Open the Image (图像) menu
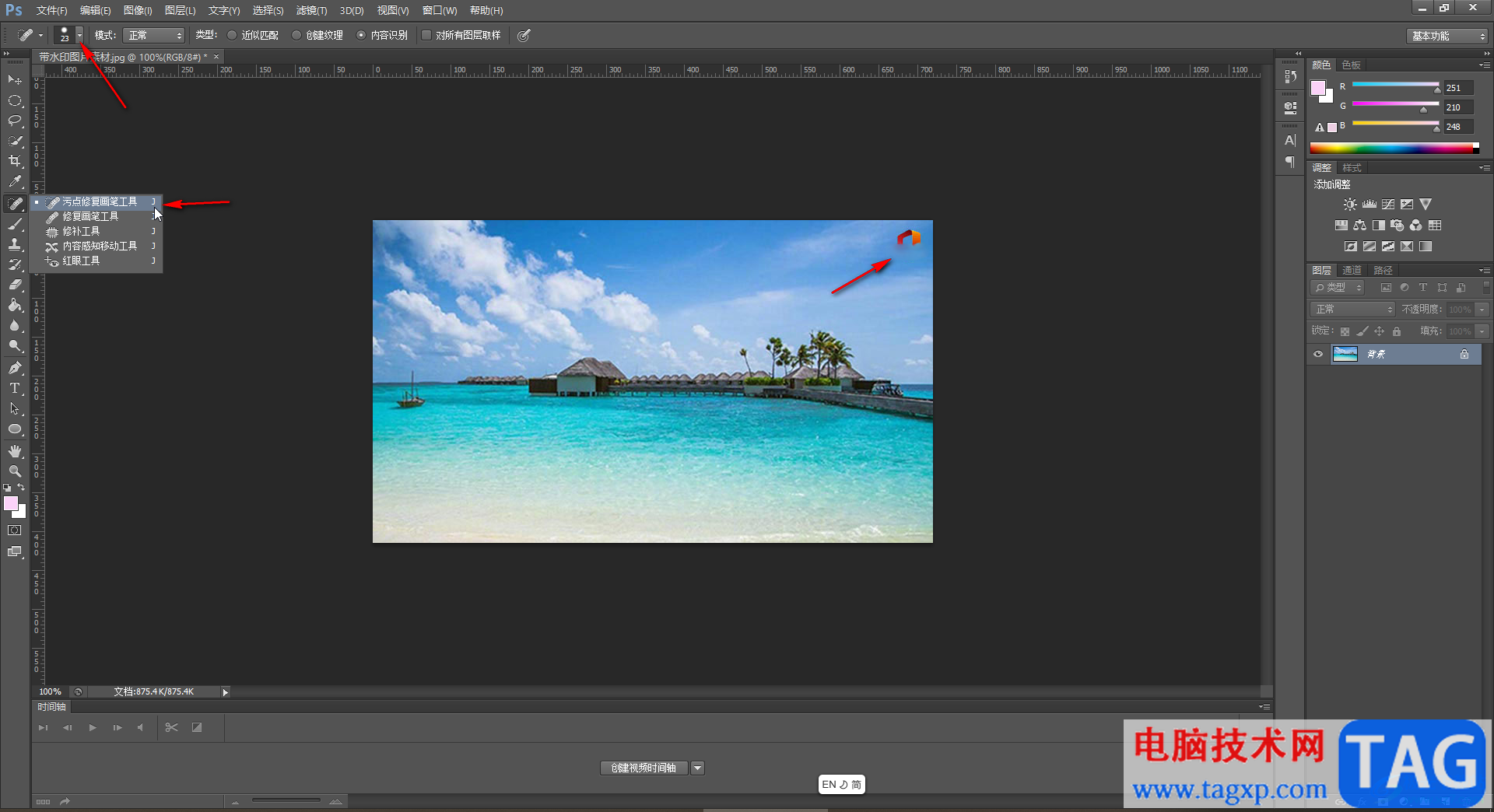 (138, 10)
